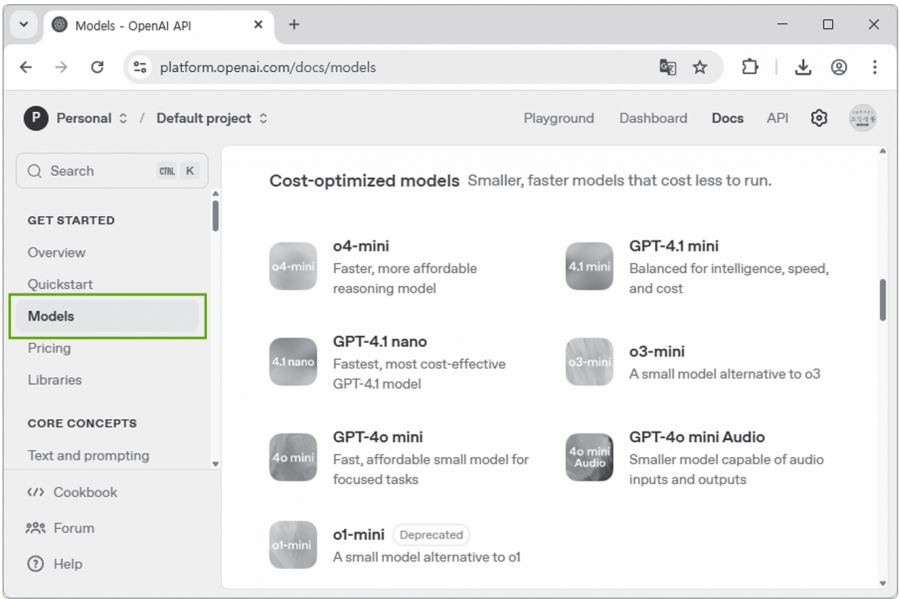Open the user profile avatar

[863, 118]
